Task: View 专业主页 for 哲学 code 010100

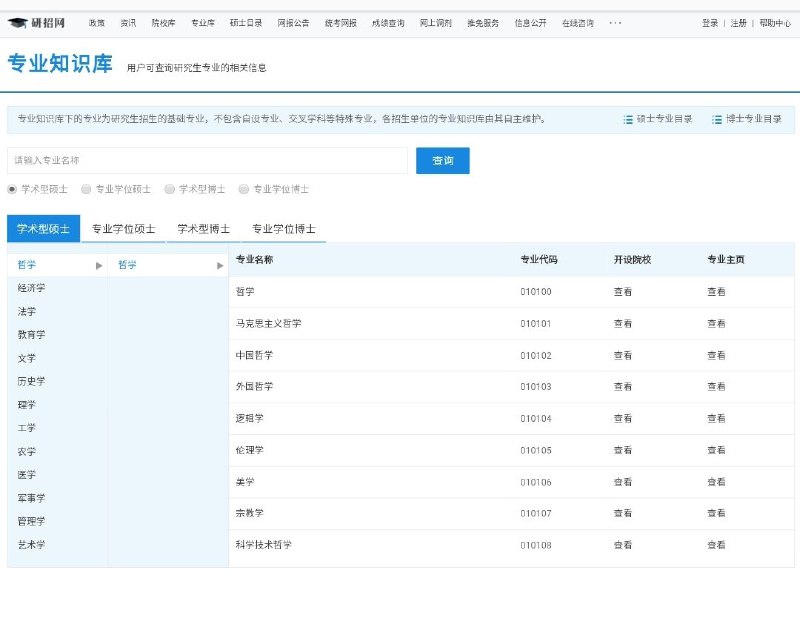Action: (716, 292)
